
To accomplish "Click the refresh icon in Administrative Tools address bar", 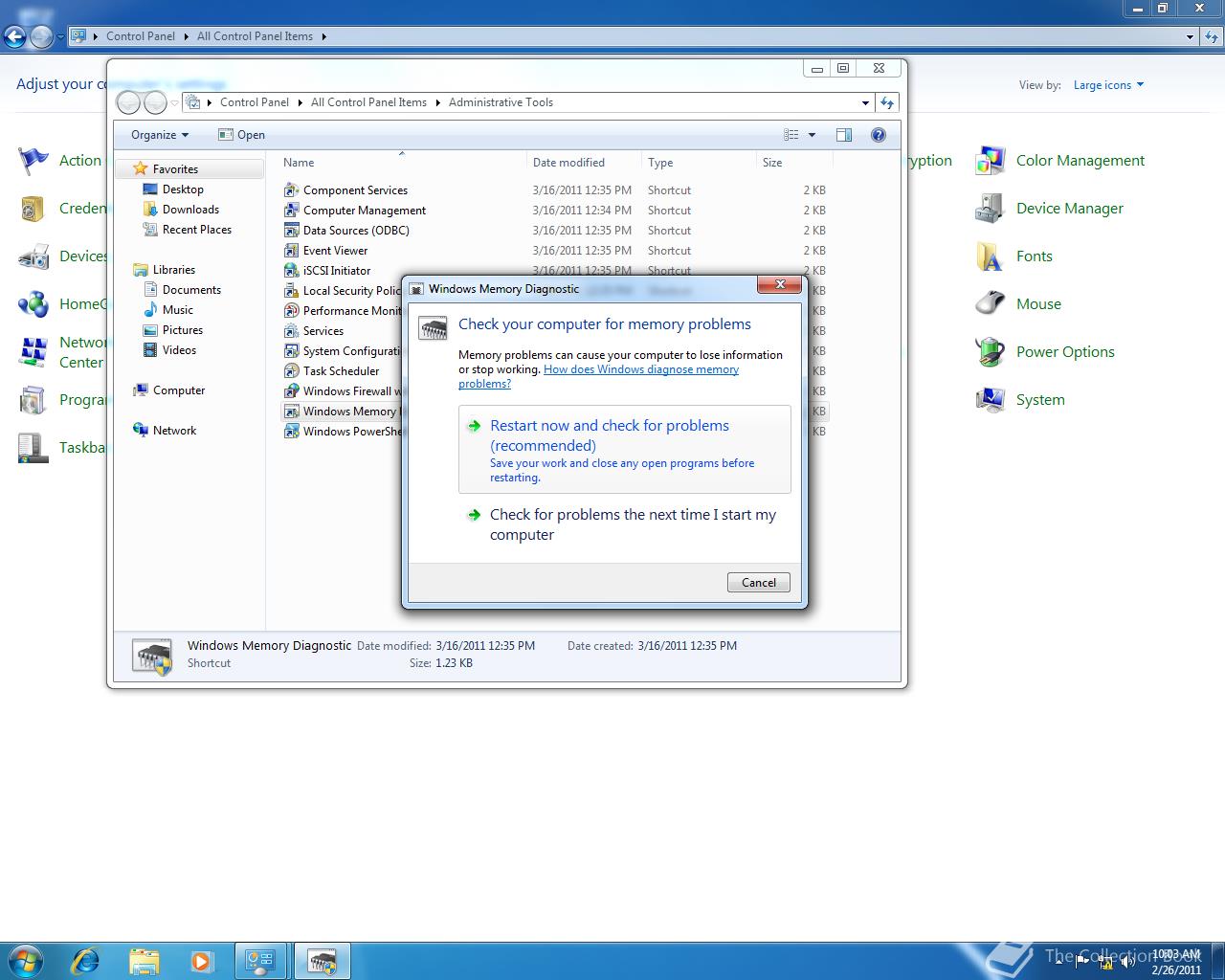I will click(x=887, y=102).
